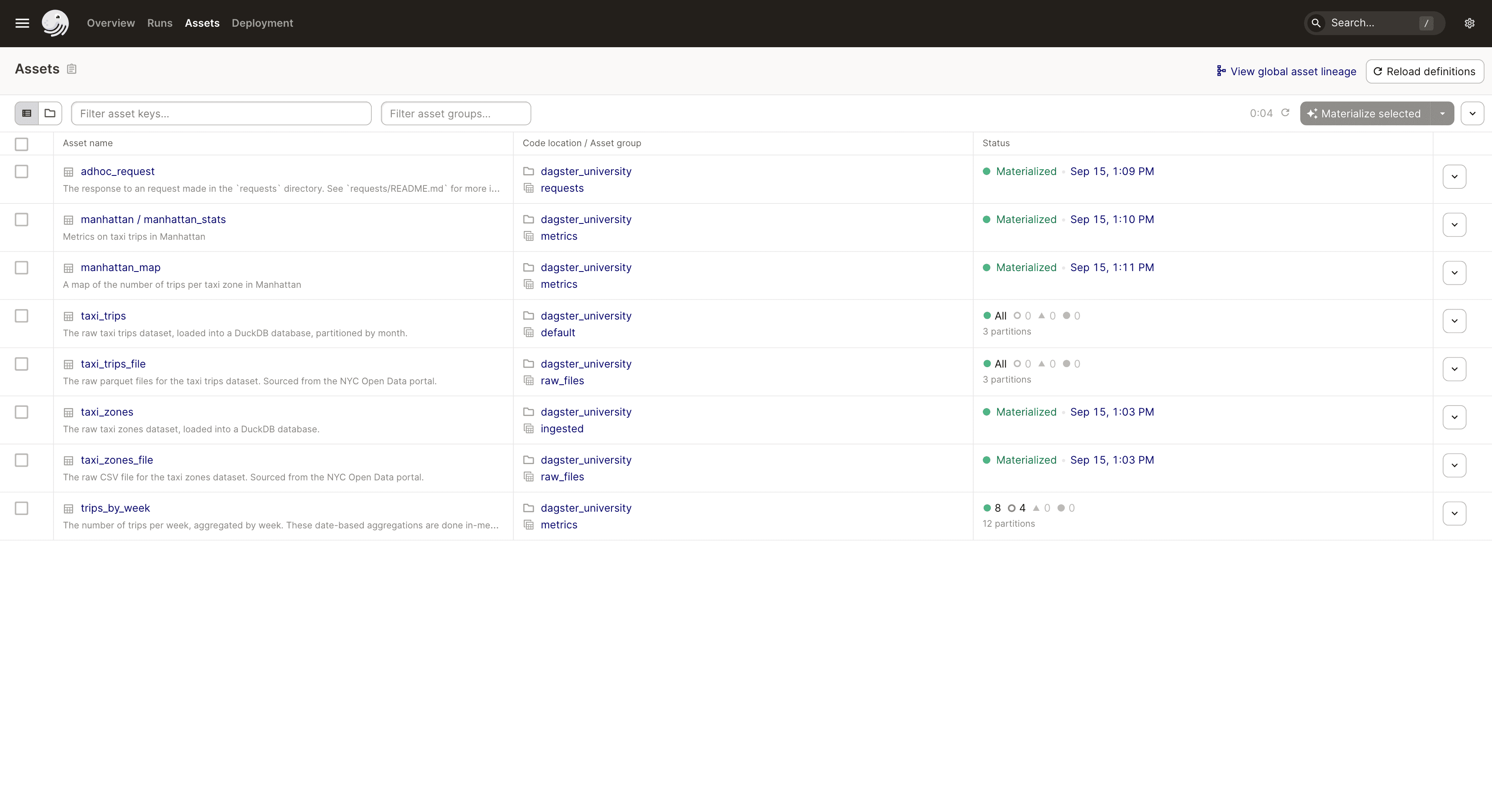Screen dimensions: 1492x812
Task: Switch to the Runs tab
Action: tap(159, 23)
